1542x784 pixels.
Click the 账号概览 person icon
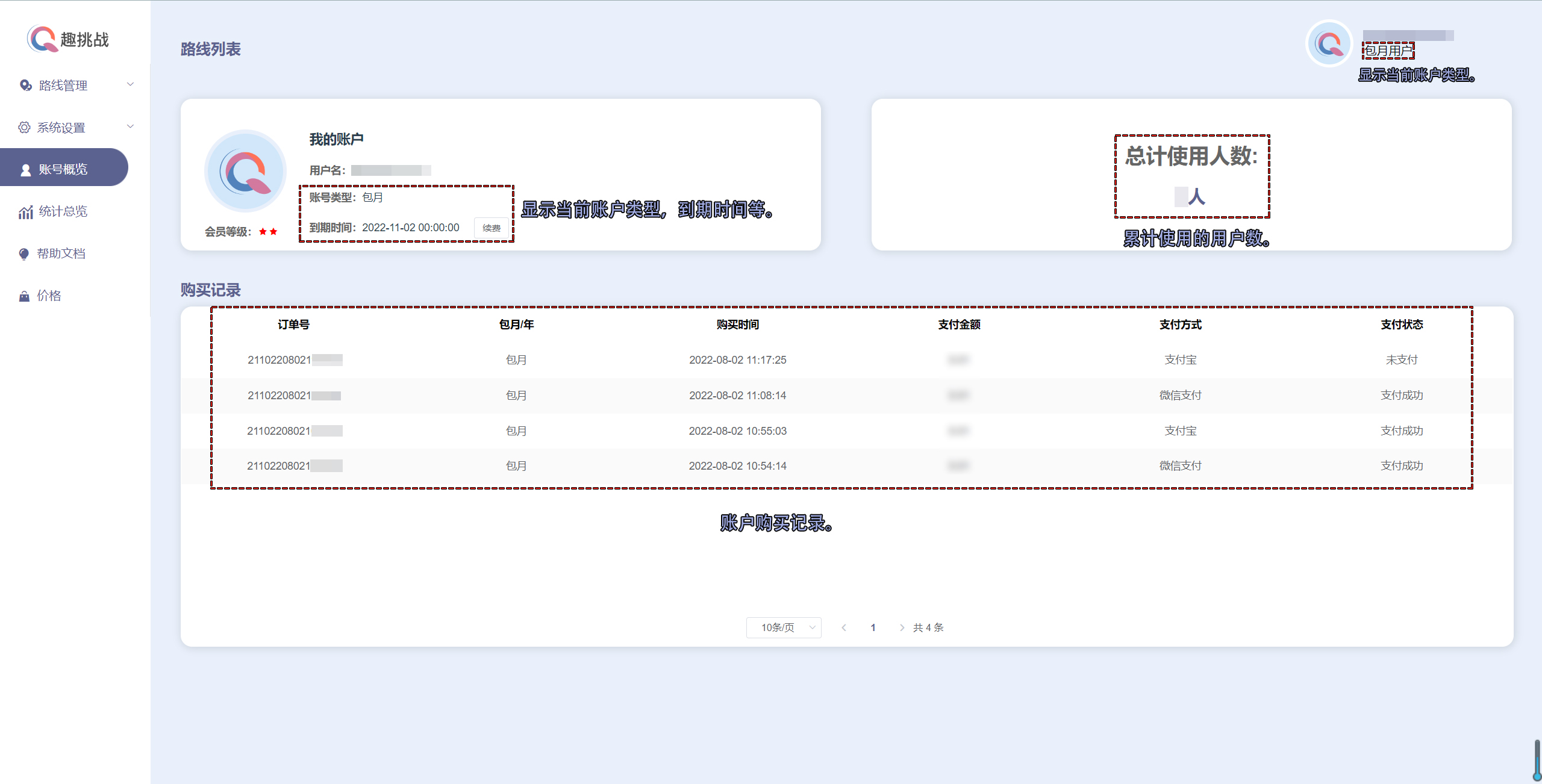26,170
